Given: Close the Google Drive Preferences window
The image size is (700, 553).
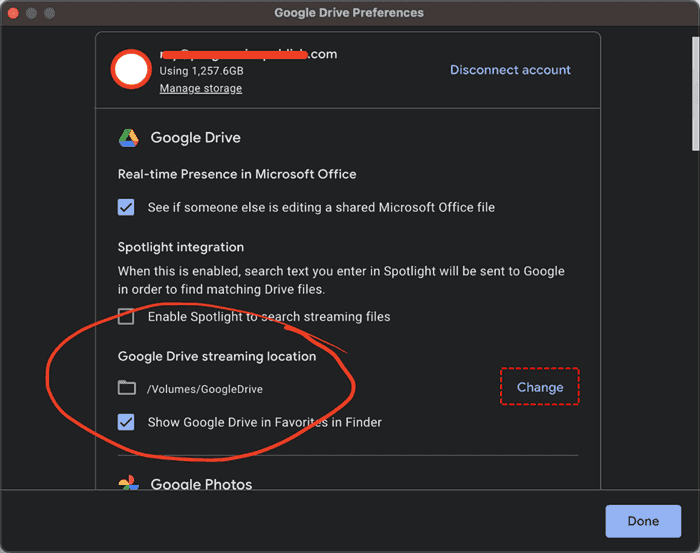Looking at the screenshot, I should (13, 13).
